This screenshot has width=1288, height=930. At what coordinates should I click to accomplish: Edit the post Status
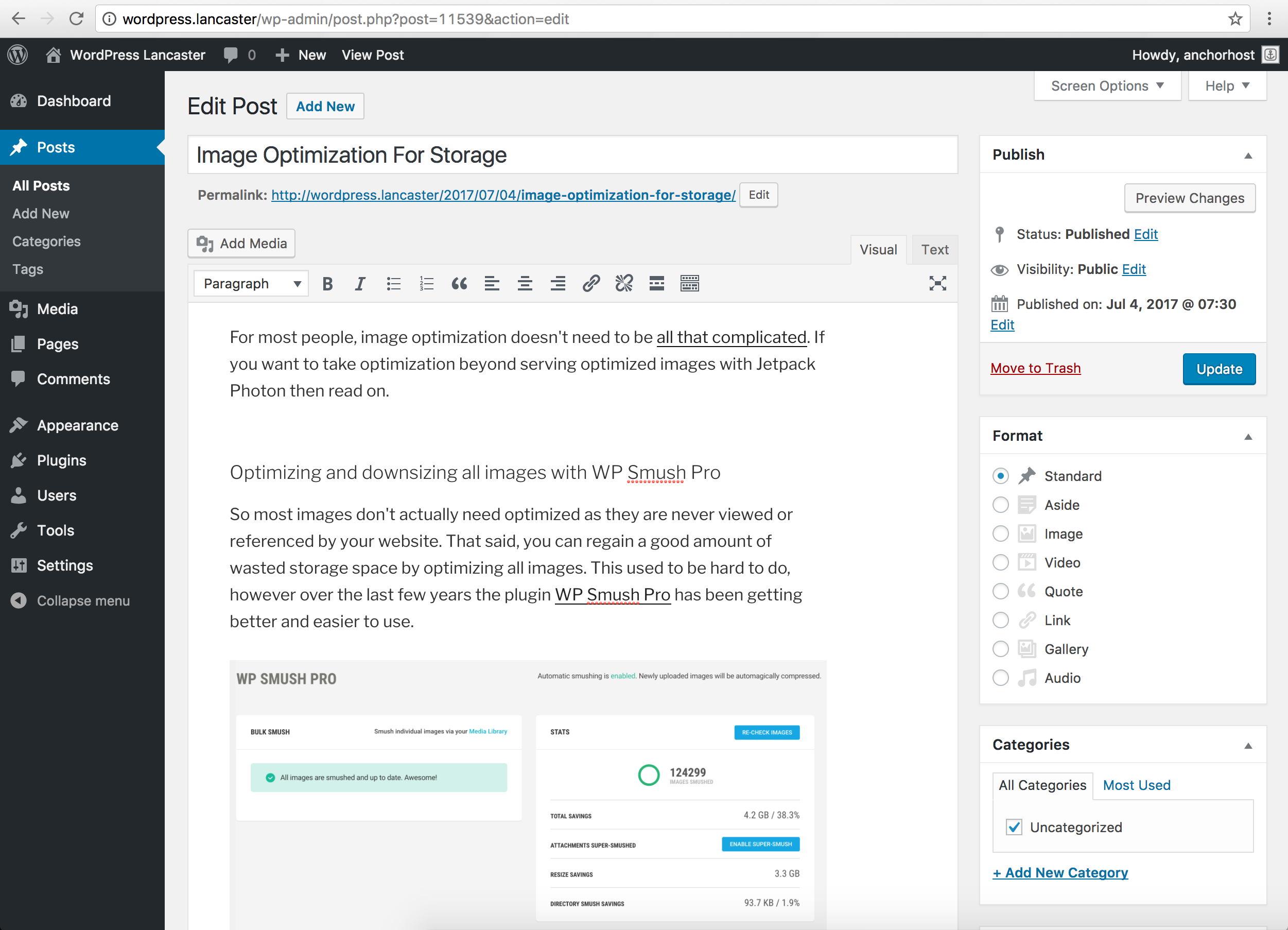pyautogui.click(x=1145, y=235)
